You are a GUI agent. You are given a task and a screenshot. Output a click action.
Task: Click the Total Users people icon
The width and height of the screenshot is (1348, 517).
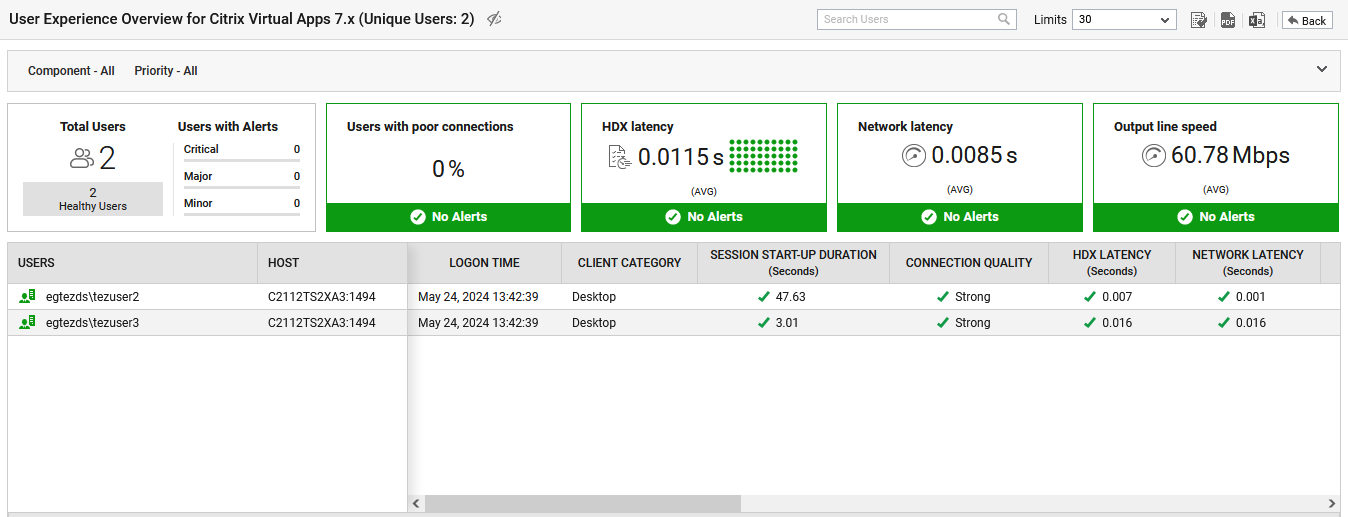coord(81,158)
